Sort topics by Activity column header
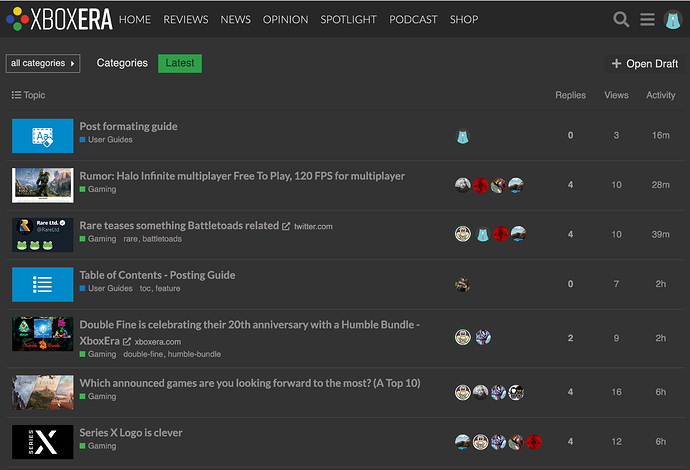This screenshot has width=690, height=470. 661,95
